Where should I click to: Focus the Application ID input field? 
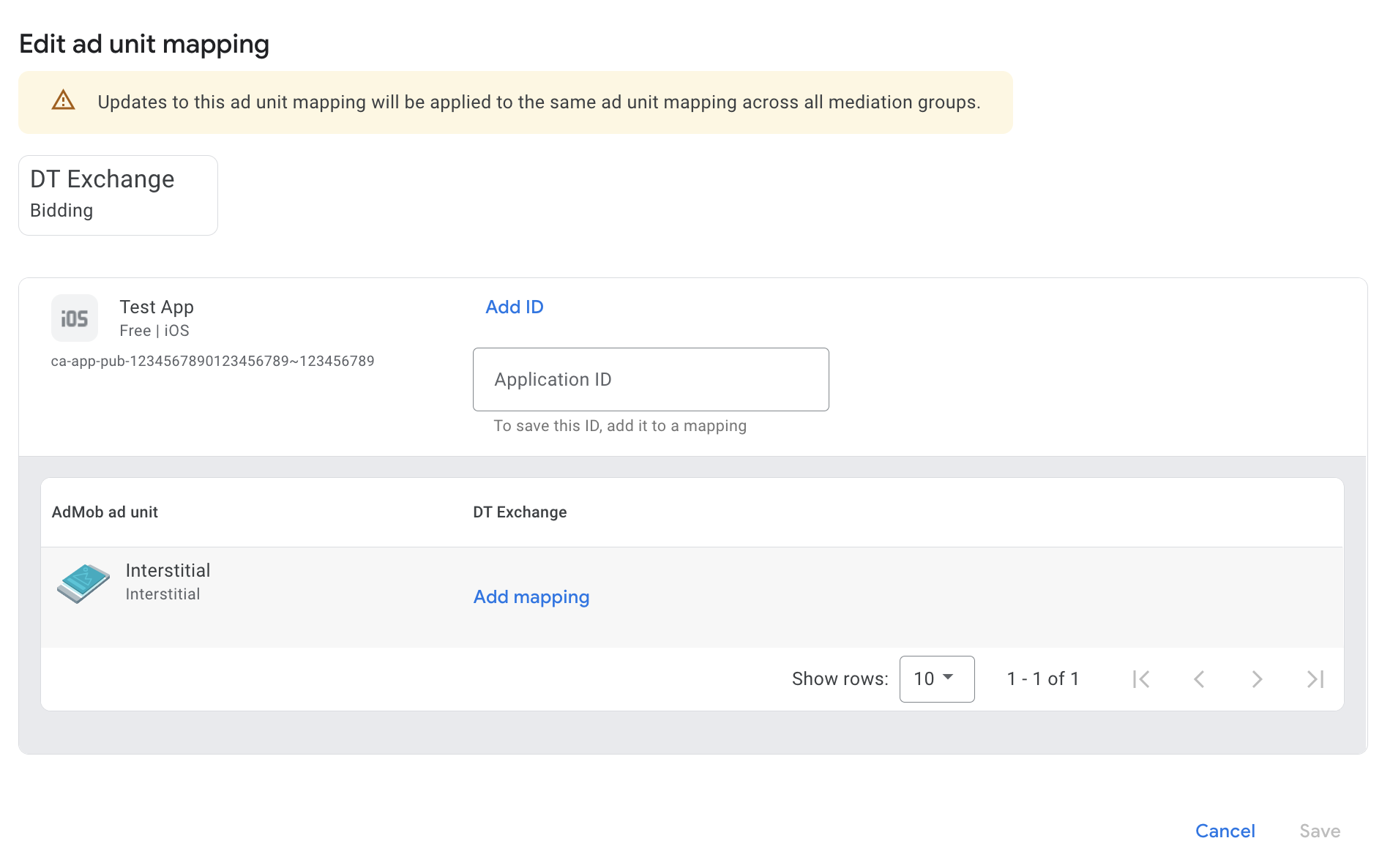tap(651, 379)
